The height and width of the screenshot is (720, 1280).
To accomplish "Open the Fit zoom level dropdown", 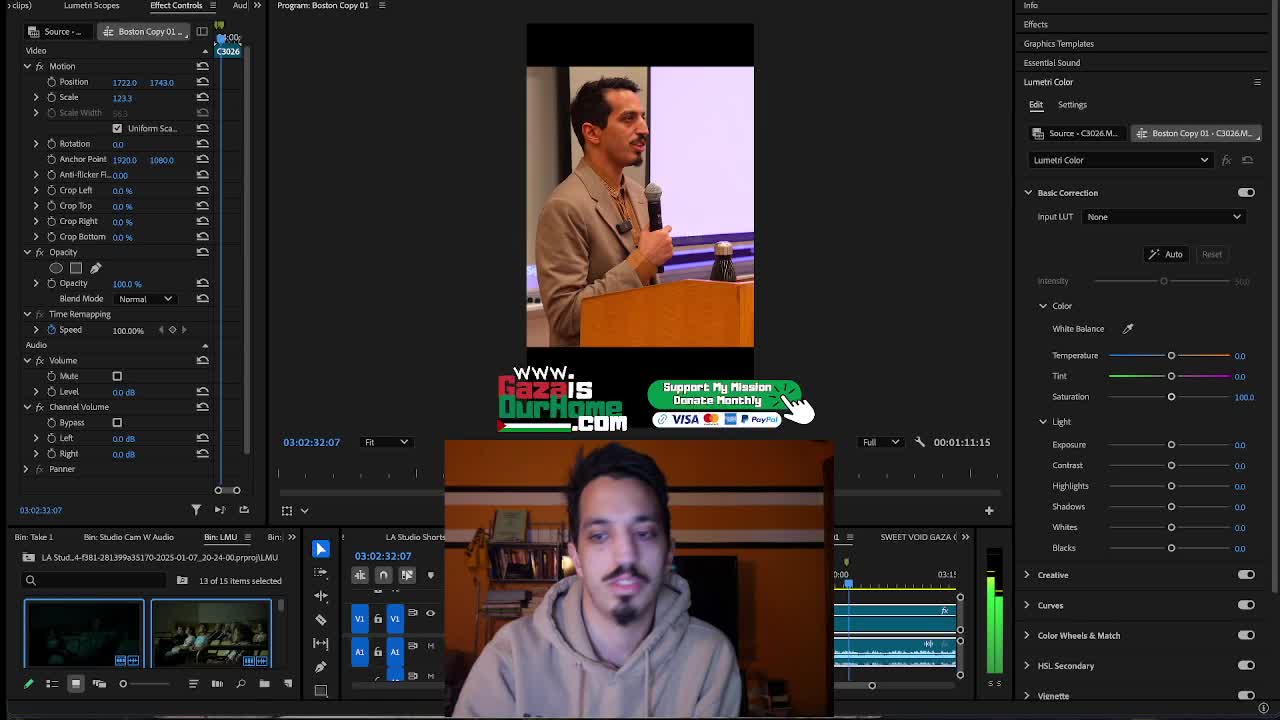I will [x=385, y=442].
